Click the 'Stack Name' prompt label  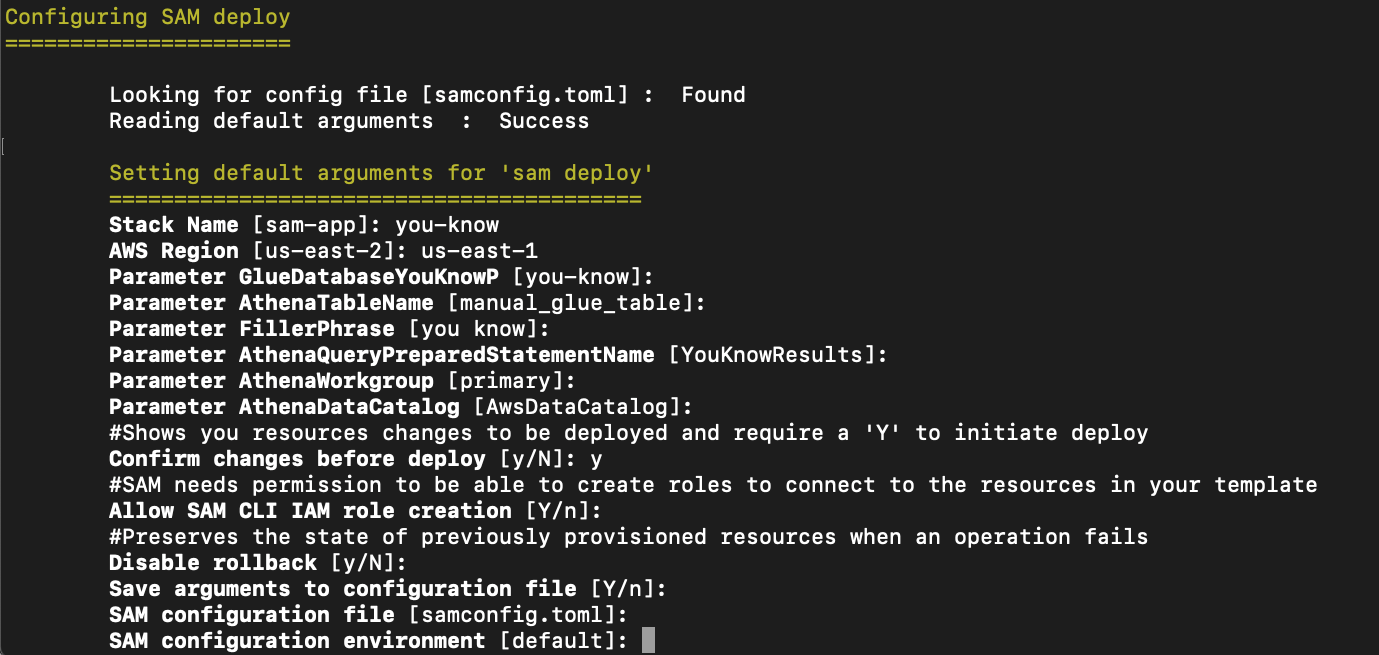(174, 225)
